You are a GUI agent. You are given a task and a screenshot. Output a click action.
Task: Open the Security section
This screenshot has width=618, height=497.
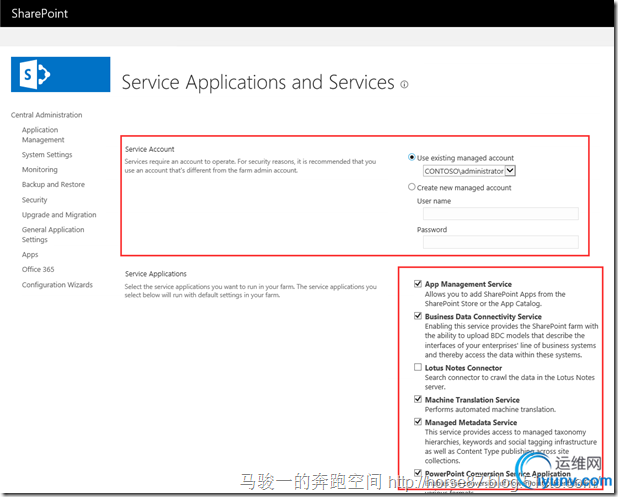[34, 200]
